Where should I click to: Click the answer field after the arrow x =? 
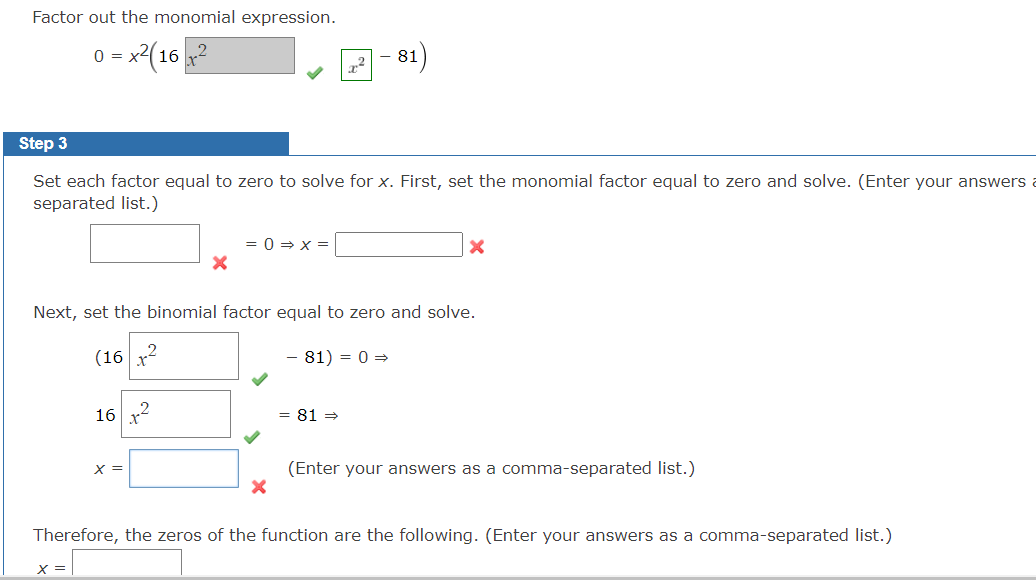coord(398,243)
